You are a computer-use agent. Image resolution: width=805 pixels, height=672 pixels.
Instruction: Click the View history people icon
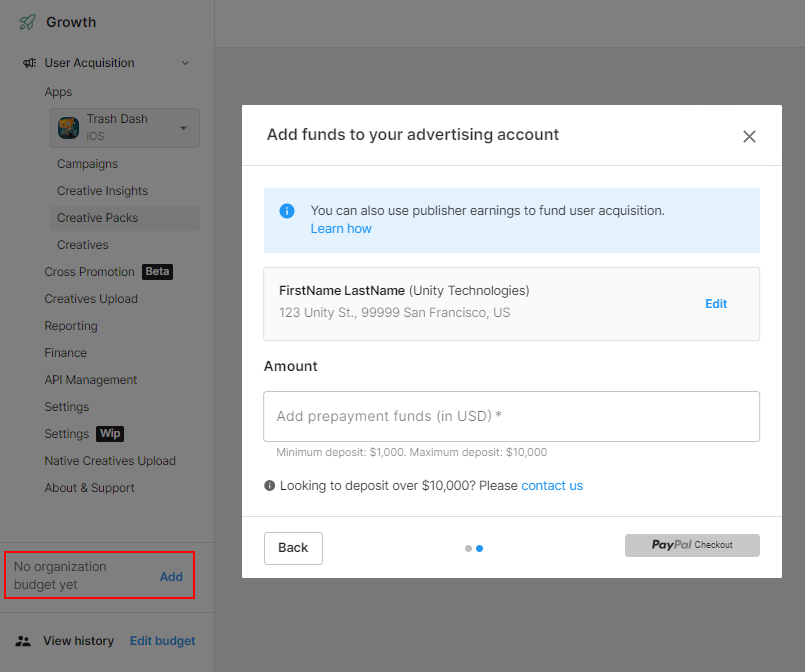coord(23,641)
